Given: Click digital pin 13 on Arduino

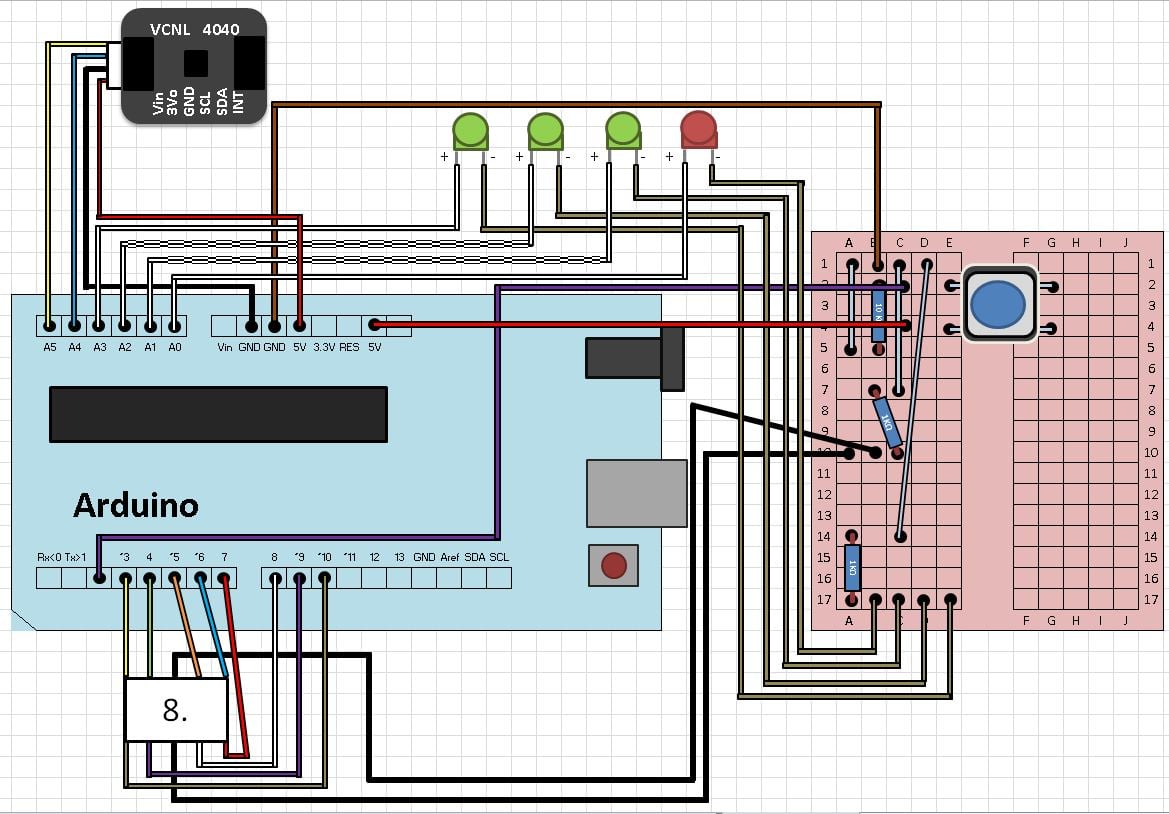Looking at the screenshot, I should 399,577.
